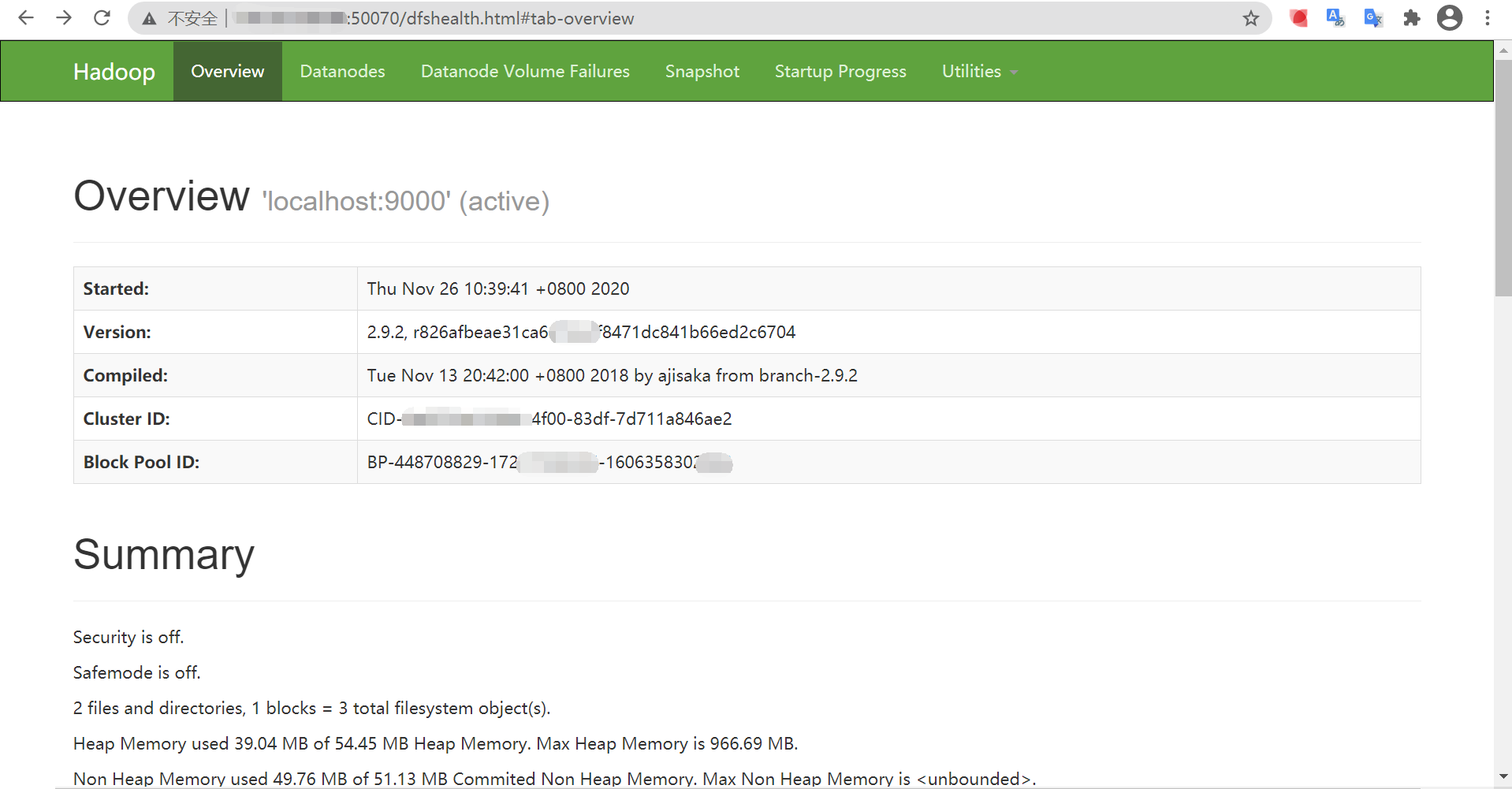Click the not-secure warning triangle icon
This screenshot has height=789, width=1512.
click(149, 19)
